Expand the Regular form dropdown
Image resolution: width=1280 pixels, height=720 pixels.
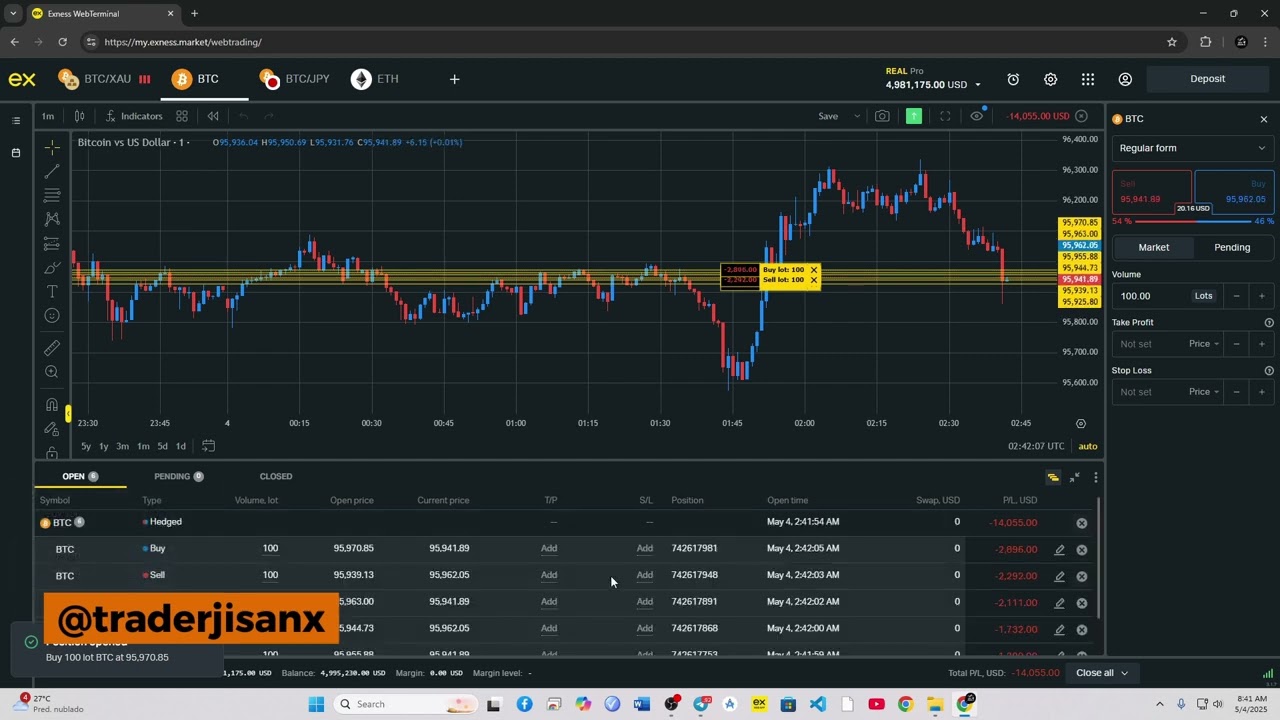(x=1191, y=148)
